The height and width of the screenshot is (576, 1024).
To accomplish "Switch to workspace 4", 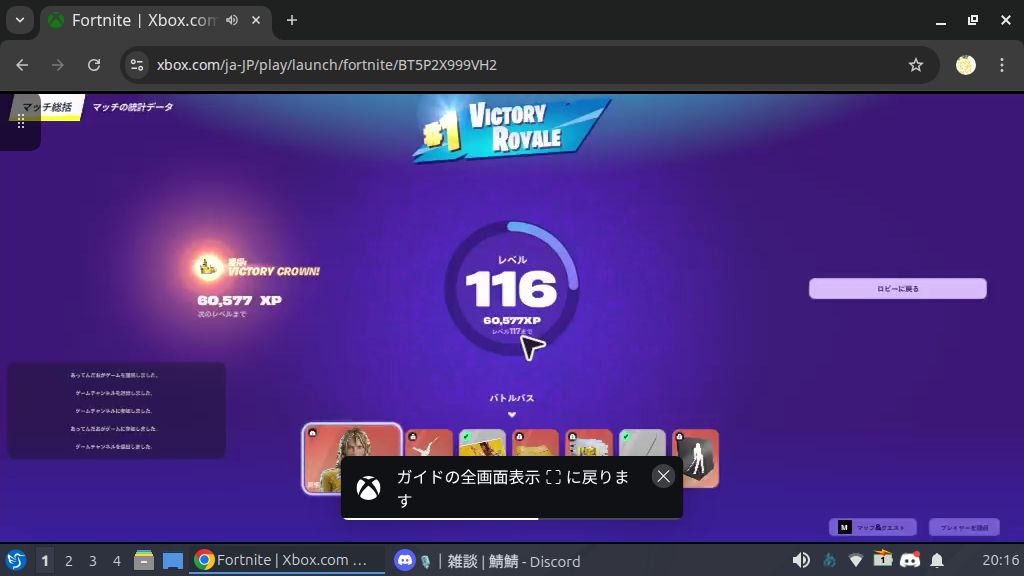I will (116, 560).
